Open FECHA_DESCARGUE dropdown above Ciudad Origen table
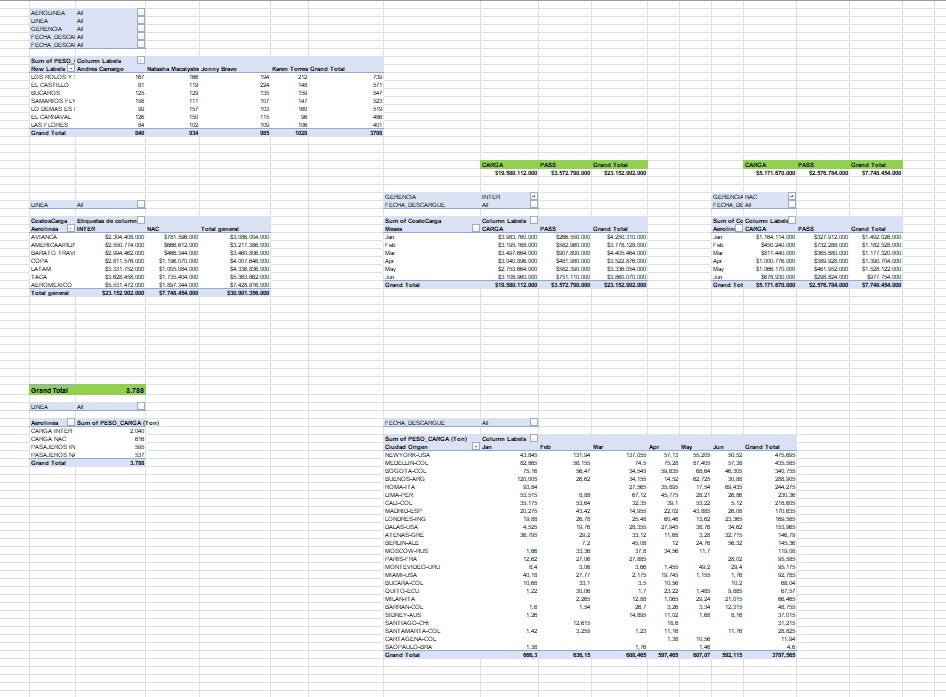 click(533, 422)
